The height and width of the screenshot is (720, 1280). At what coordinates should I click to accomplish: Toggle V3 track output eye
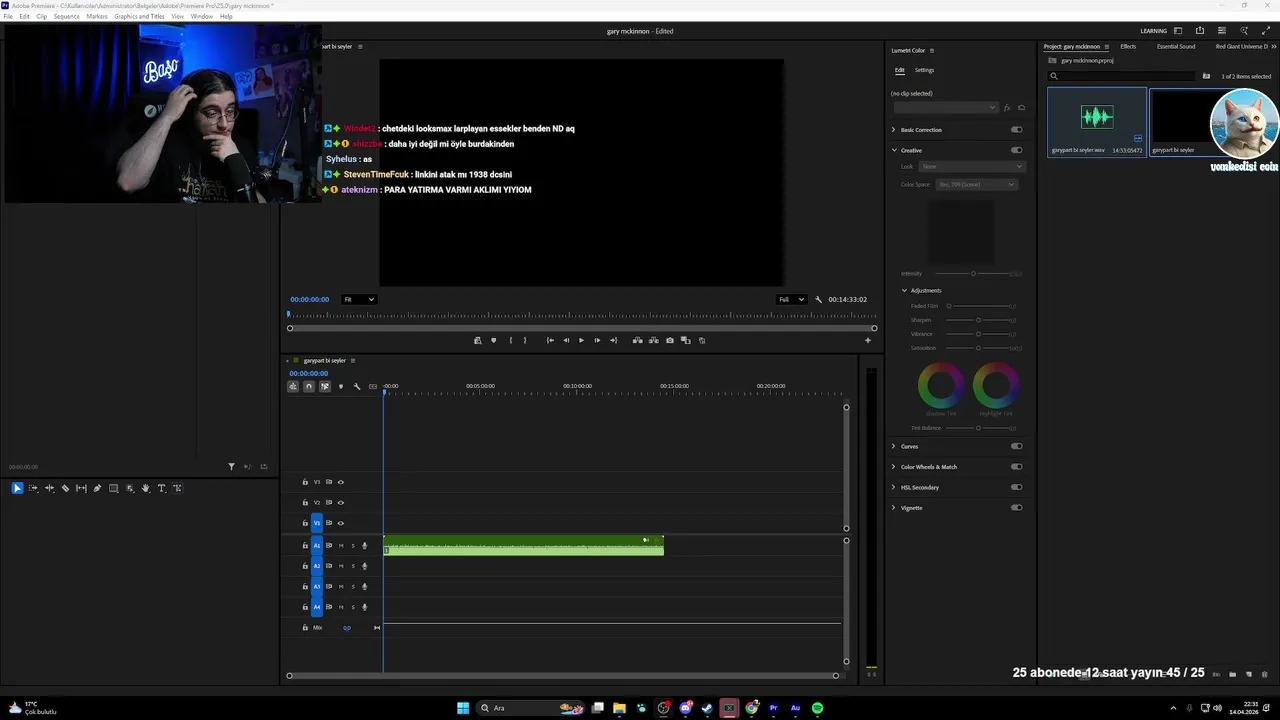coord(340,482)
